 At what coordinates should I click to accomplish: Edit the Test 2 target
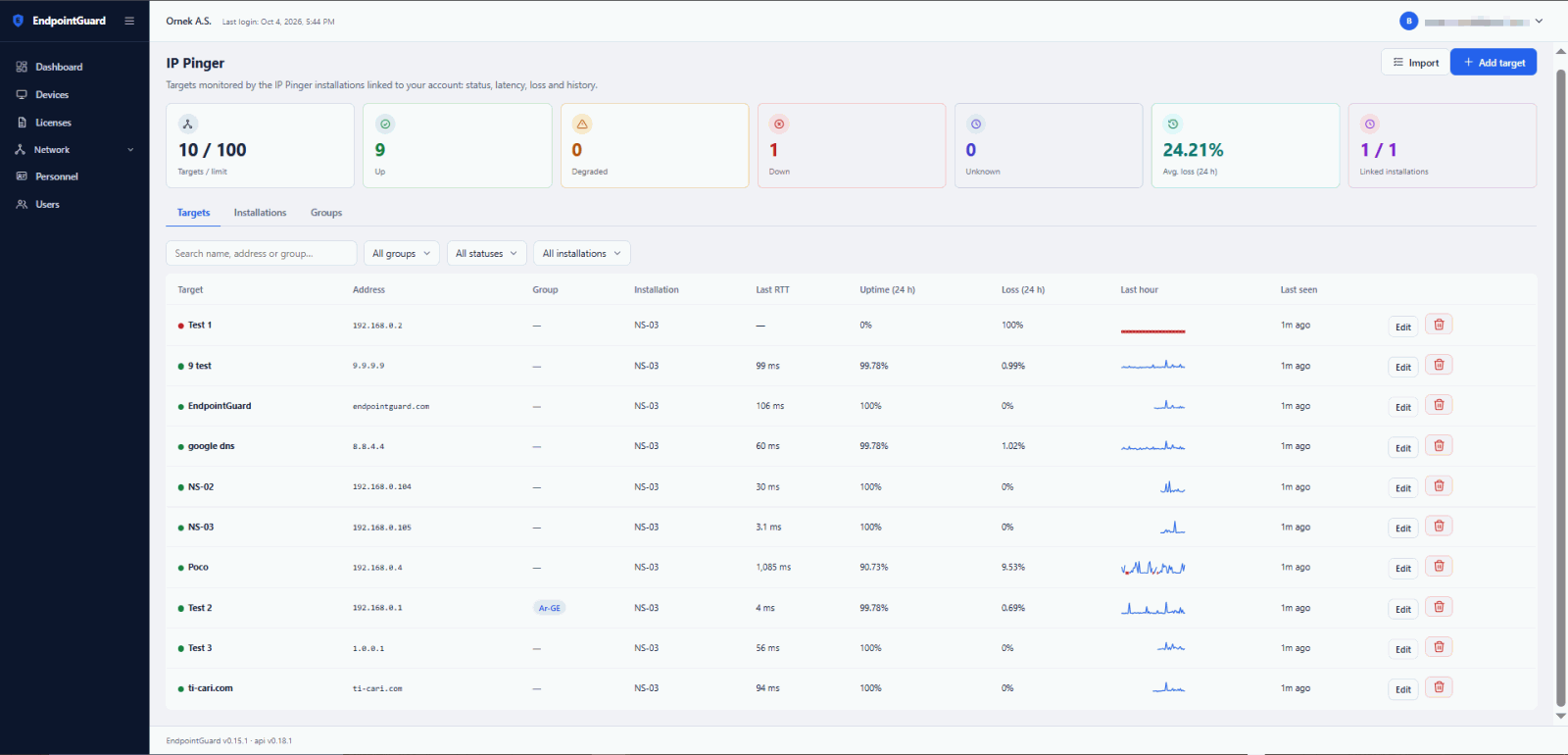click(x=1403, y=609)
